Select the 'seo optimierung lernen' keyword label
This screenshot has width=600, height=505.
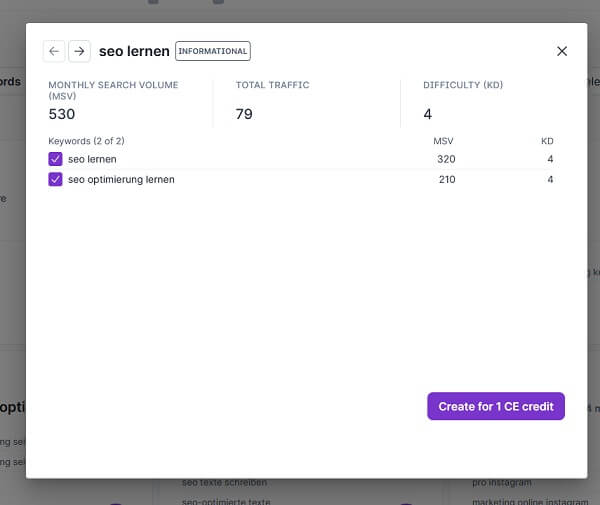click(121, 180)
